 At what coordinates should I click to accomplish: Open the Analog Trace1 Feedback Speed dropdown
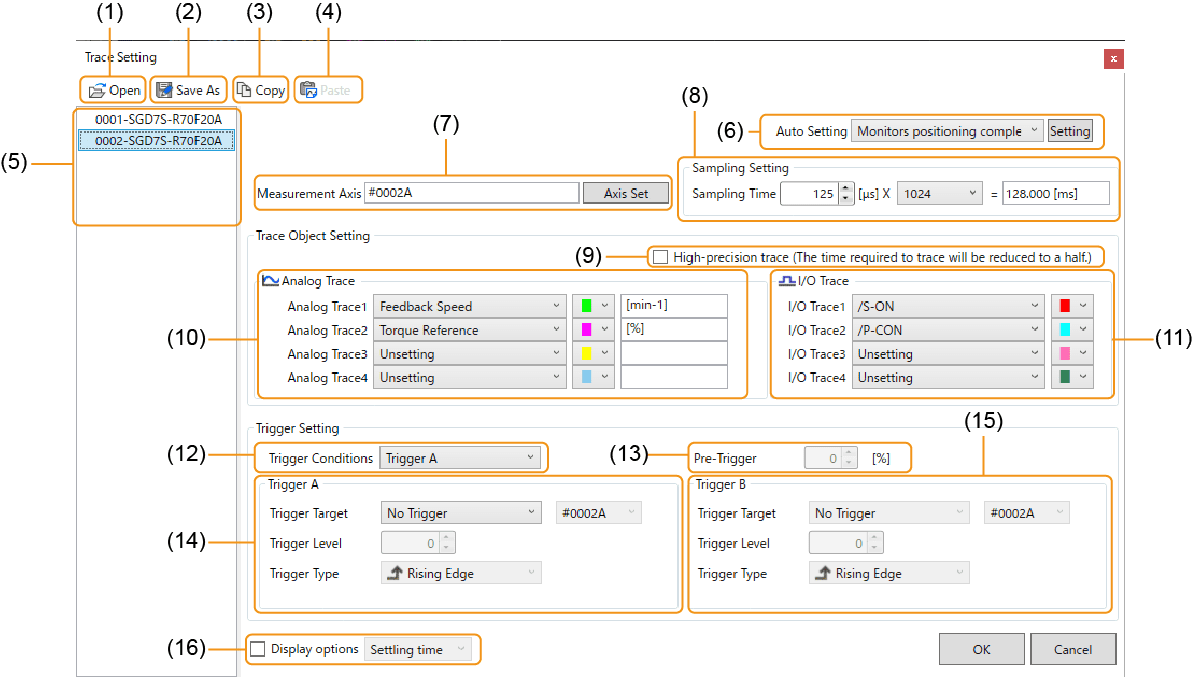pos(468,306)
